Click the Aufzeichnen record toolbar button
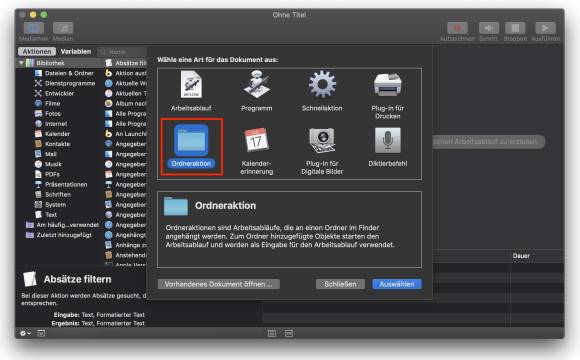The width and height of the screenshot is (580, 360). point(457,31)
